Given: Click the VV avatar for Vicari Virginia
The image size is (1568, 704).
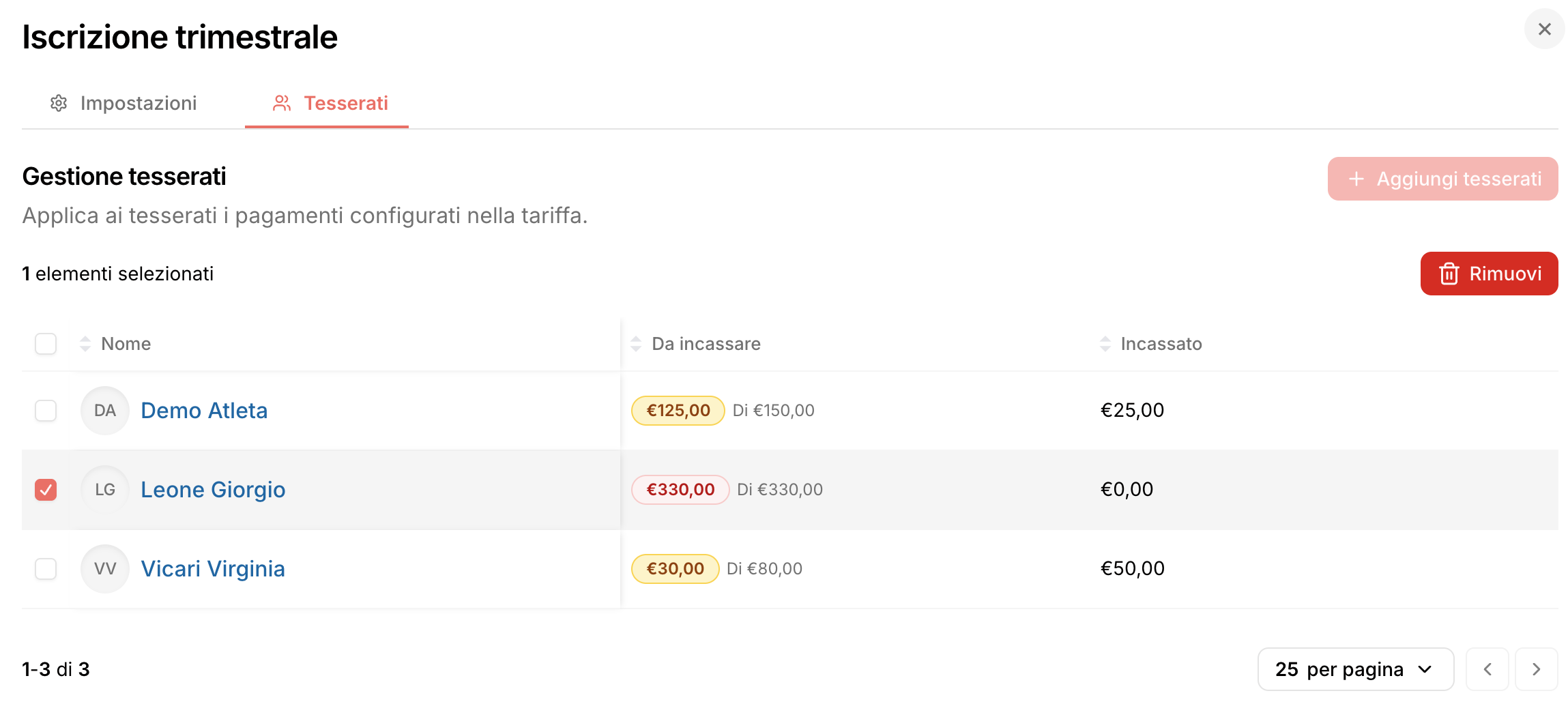Looking at the screenshot, I should [105, 569].
